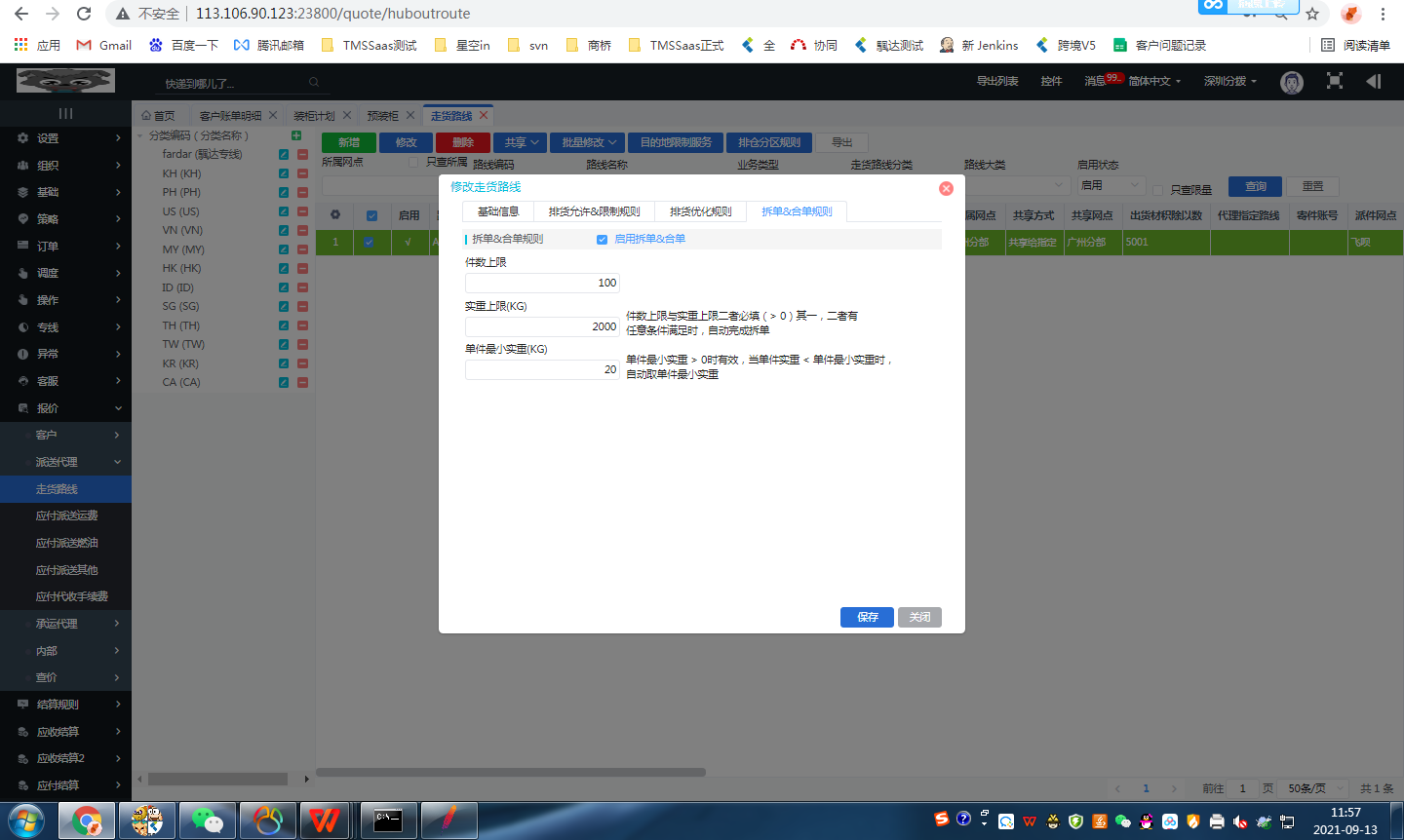The height and width of the screenshot is (840, 1404).
Task: Click the delete icon for KR (KR)
Action: pyautogui.click(x=302, y=363)
